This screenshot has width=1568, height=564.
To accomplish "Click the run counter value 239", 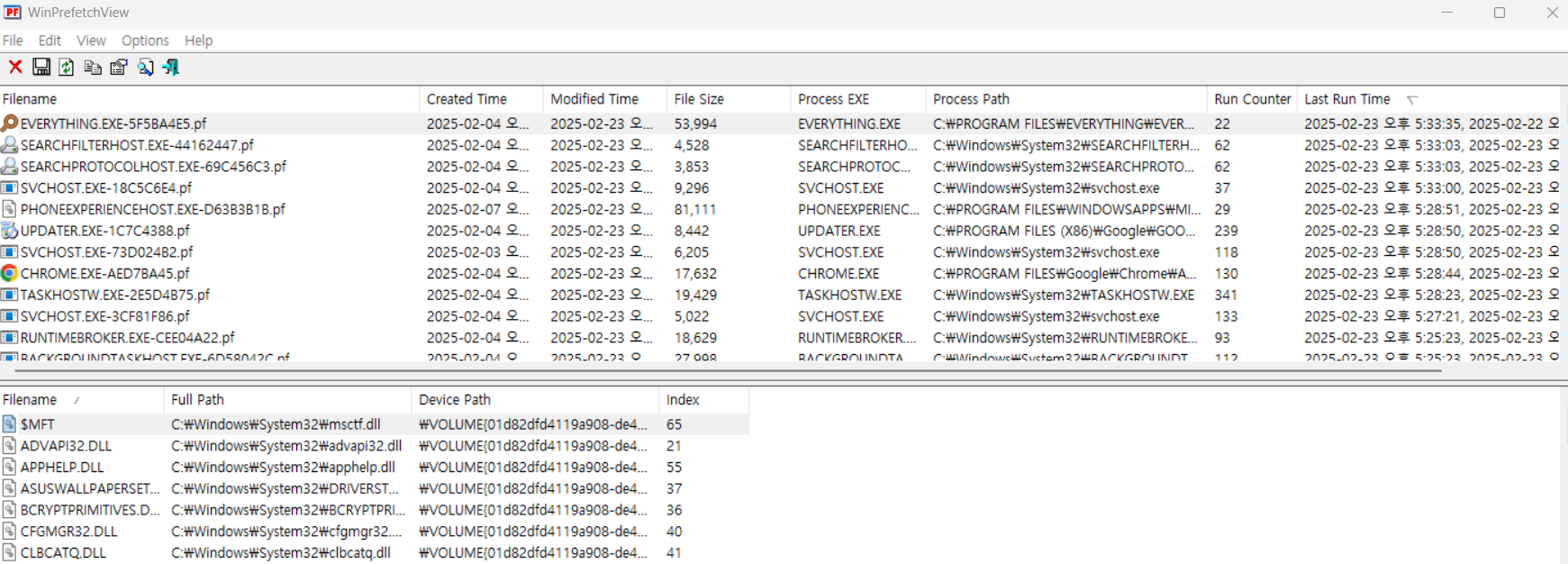I will click(x=1226, y=231).
